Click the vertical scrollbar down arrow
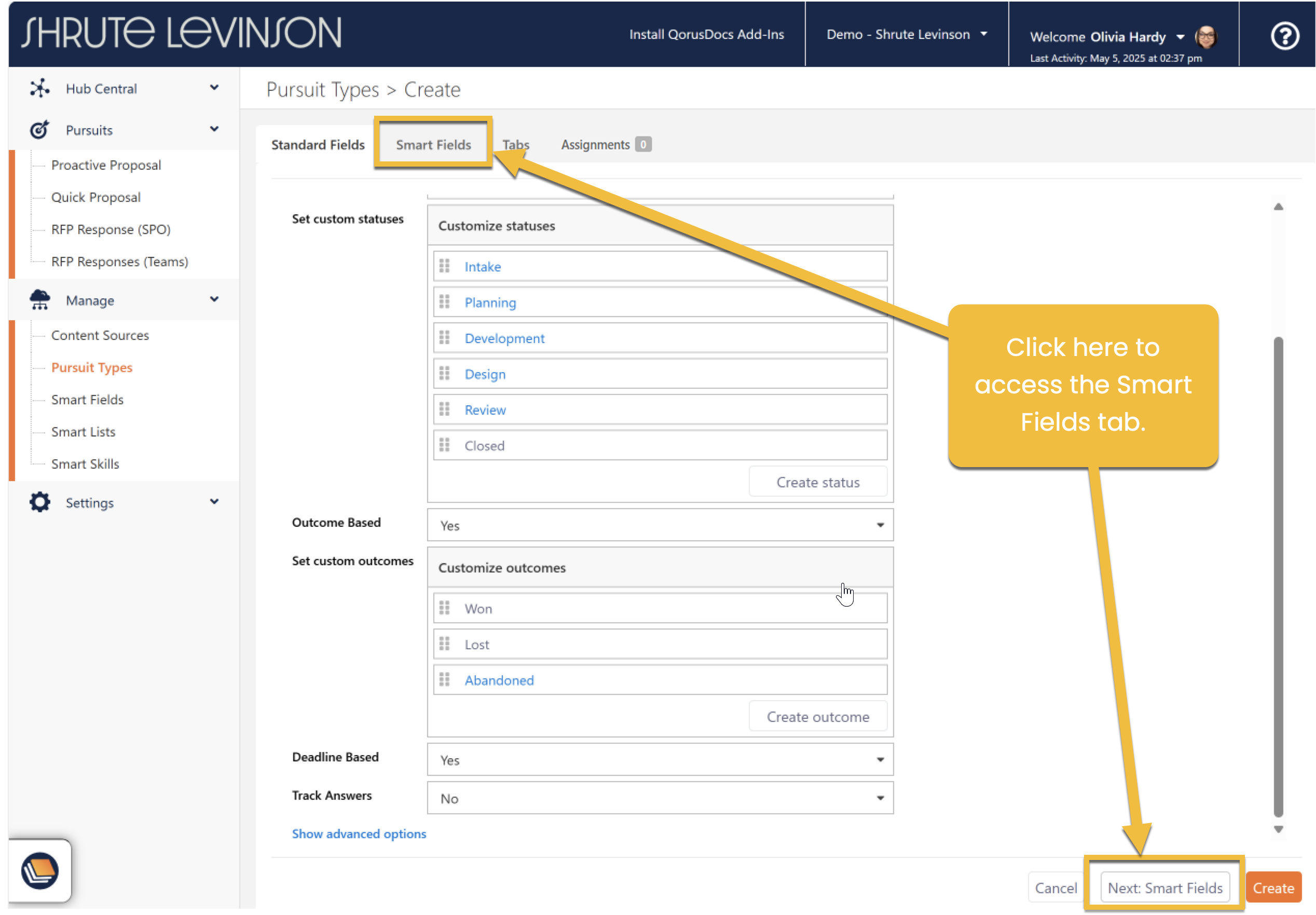1316x915 pixels. coord(1278,829)
